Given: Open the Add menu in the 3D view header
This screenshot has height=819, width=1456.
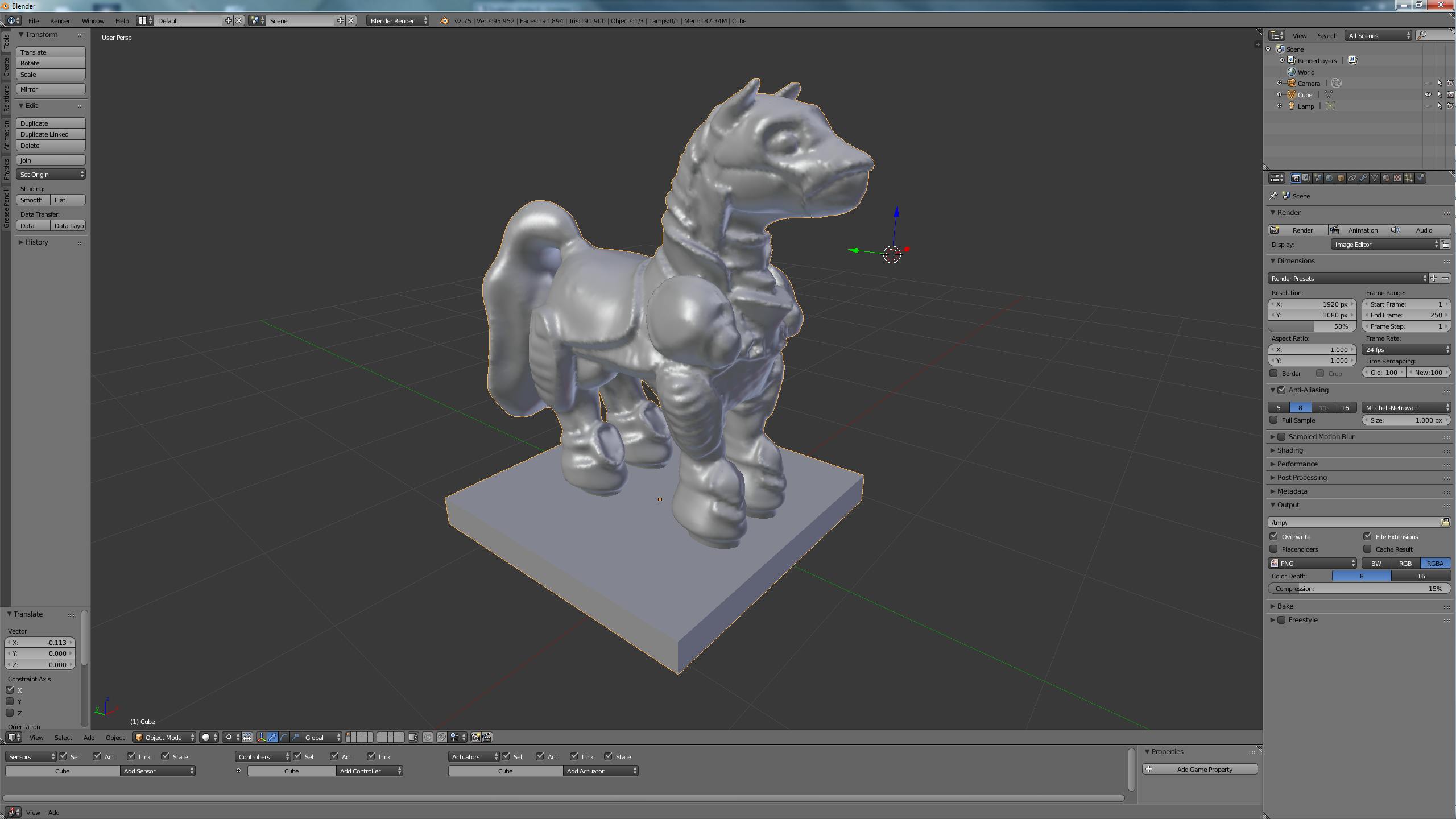Looking at the screenshot, I should click(89, 737).
